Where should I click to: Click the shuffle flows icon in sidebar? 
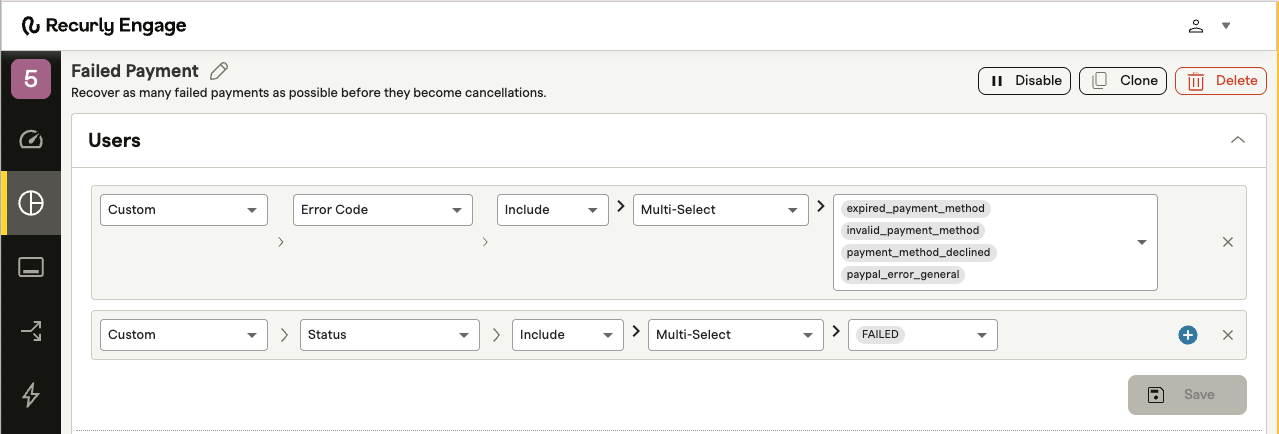31,331
